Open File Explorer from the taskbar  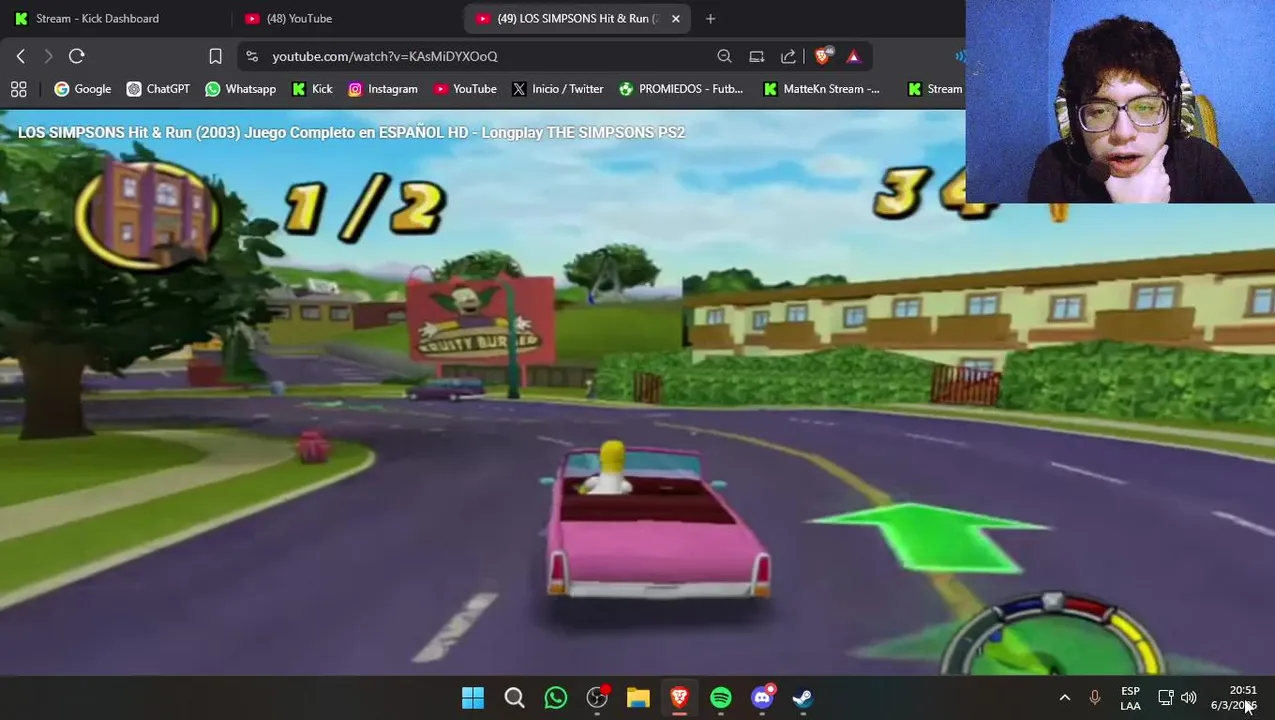coord(638,698)
